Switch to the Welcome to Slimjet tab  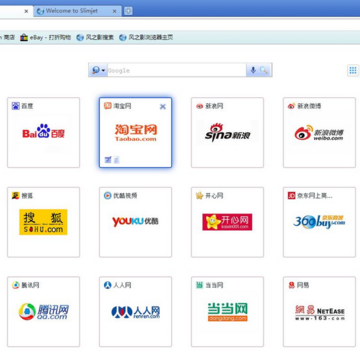click(77, 11)
